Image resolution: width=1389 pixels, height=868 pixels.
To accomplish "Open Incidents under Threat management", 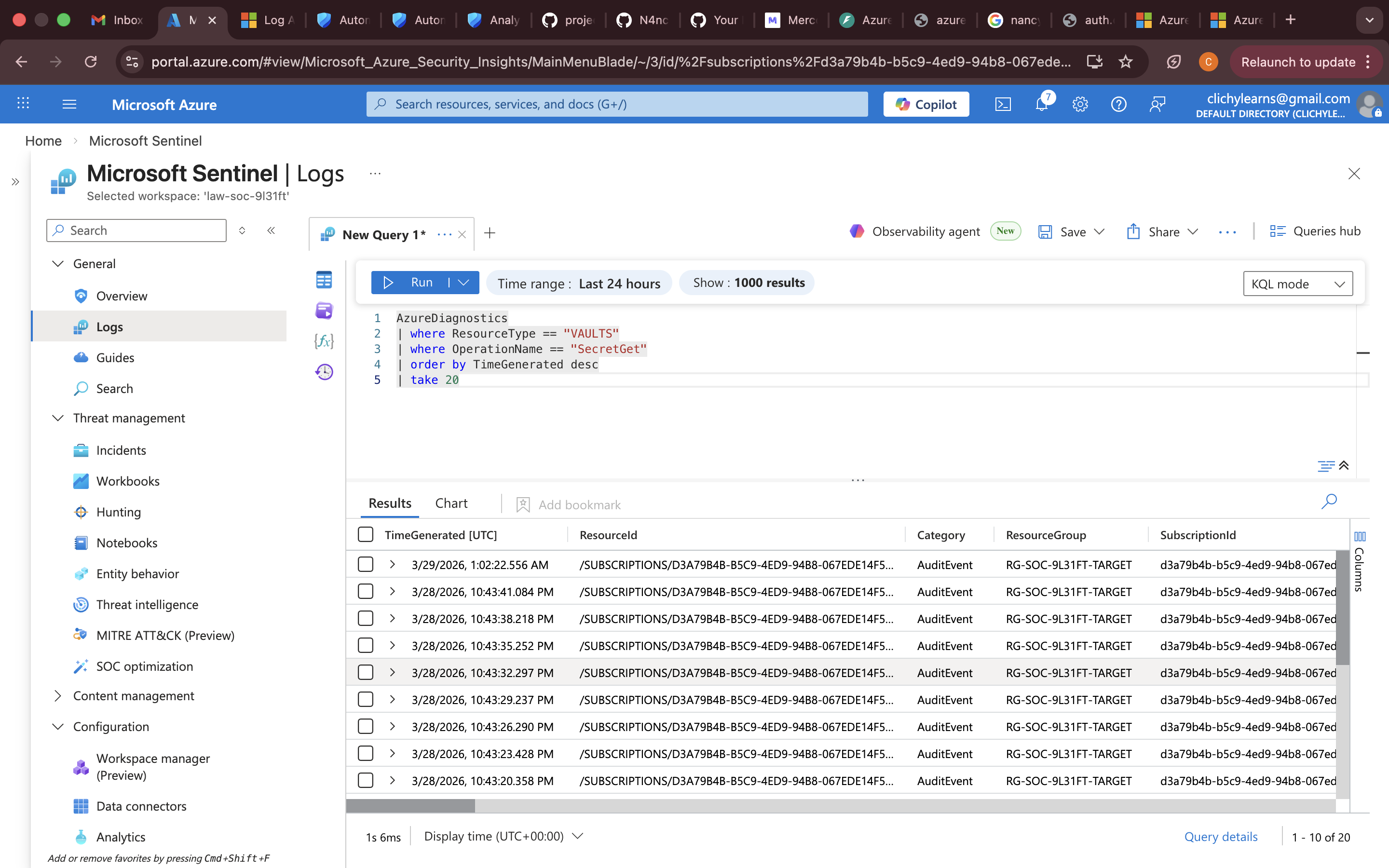I will pos(121,450).
